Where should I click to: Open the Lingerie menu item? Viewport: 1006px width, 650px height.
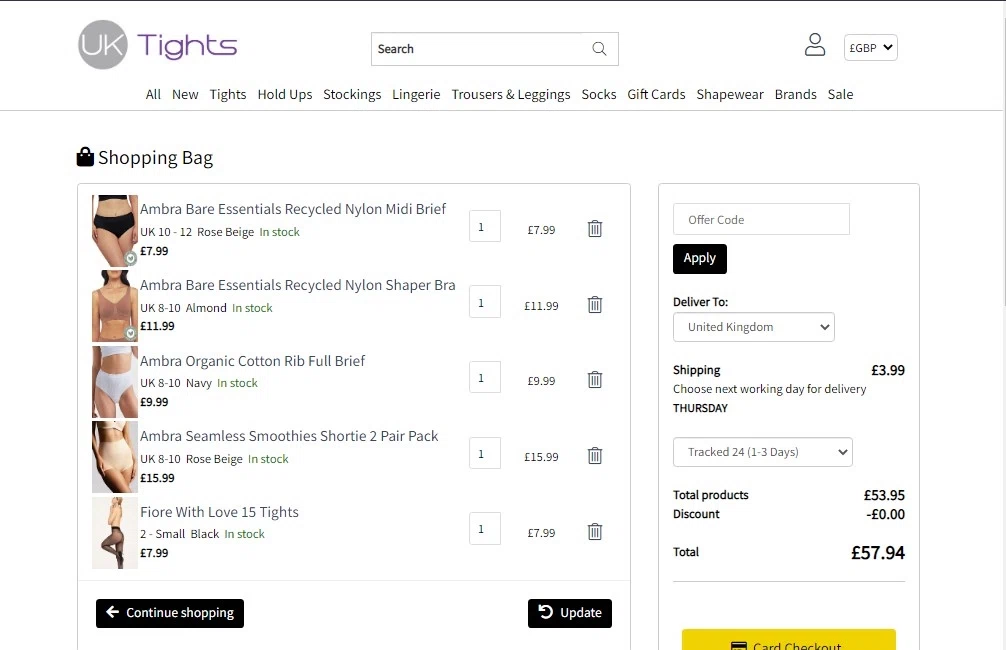(x=416, y=94)
